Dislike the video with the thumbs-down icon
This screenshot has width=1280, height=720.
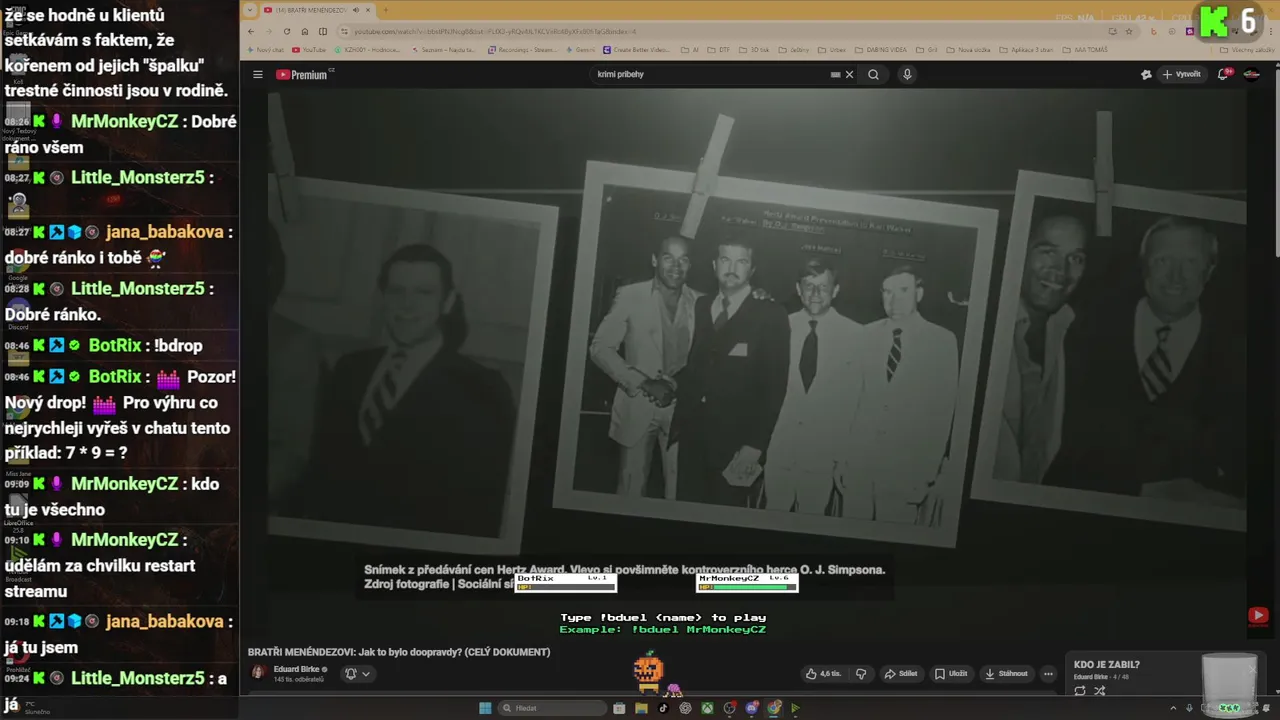[860, 674]
